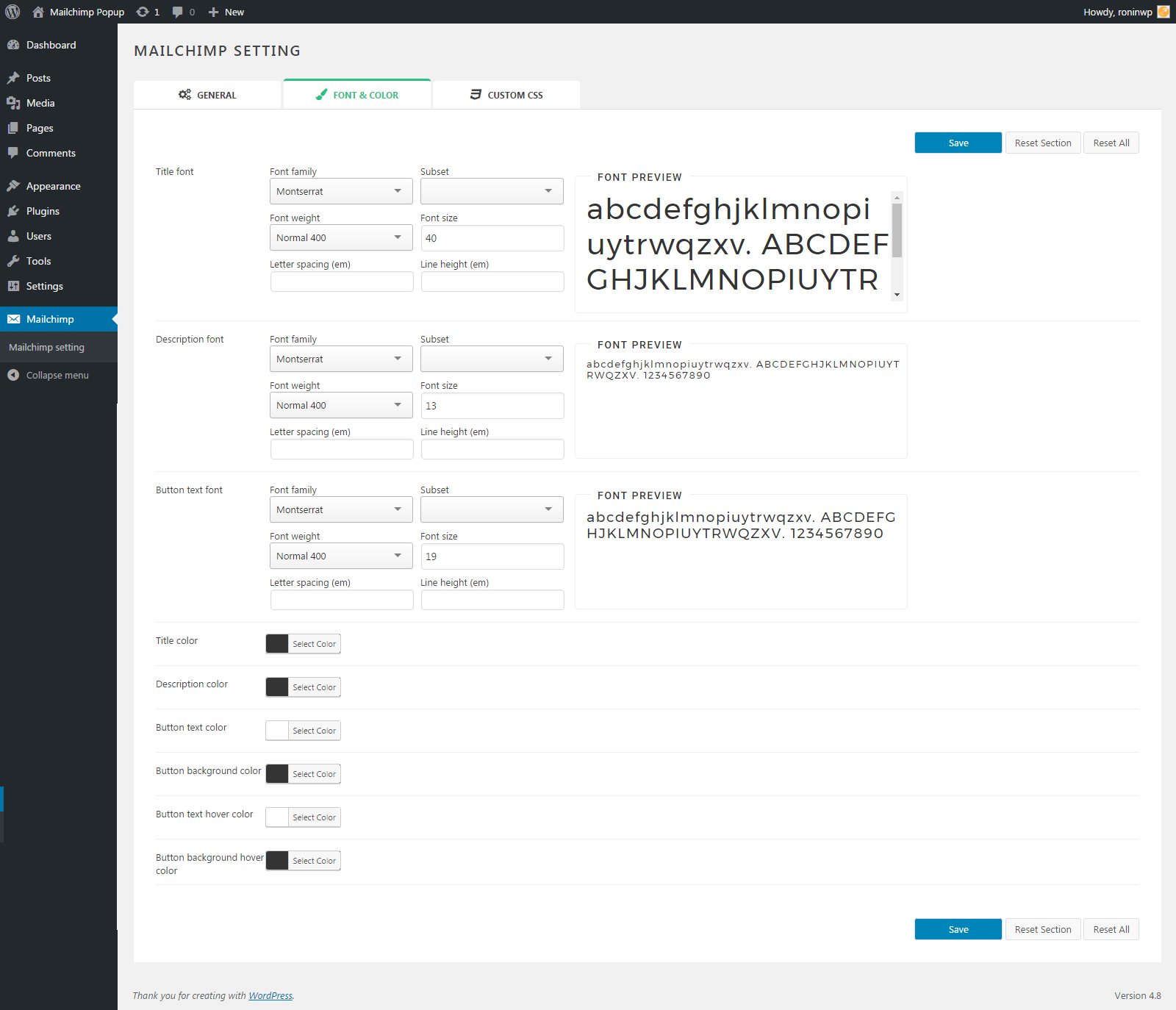The height and width of the screenshot is (1010, 1176).
Task: Click the bottom Save button
Action: (x=958, y=929)
